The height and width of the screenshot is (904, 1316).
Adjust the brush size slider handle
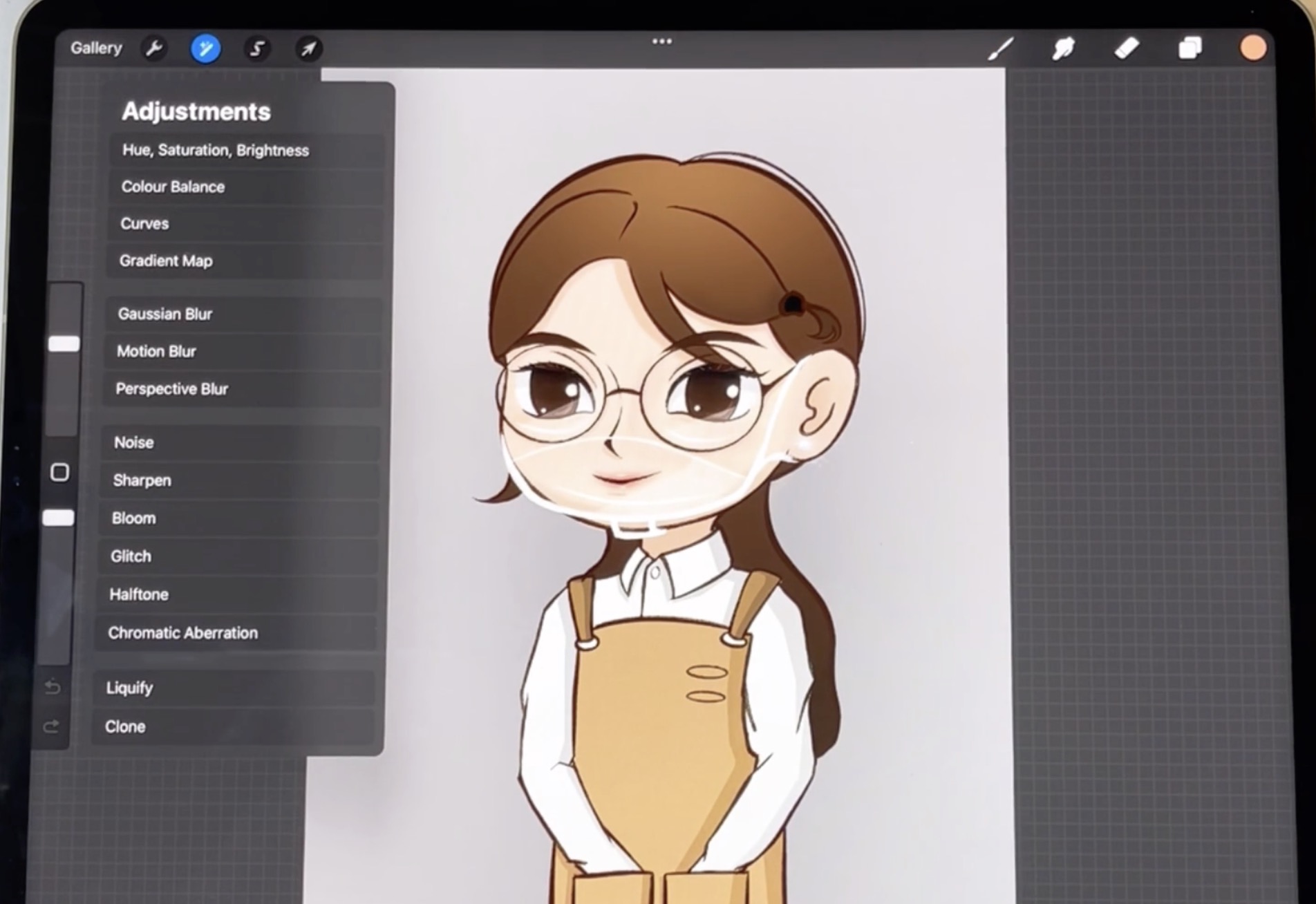coord(64,343)
